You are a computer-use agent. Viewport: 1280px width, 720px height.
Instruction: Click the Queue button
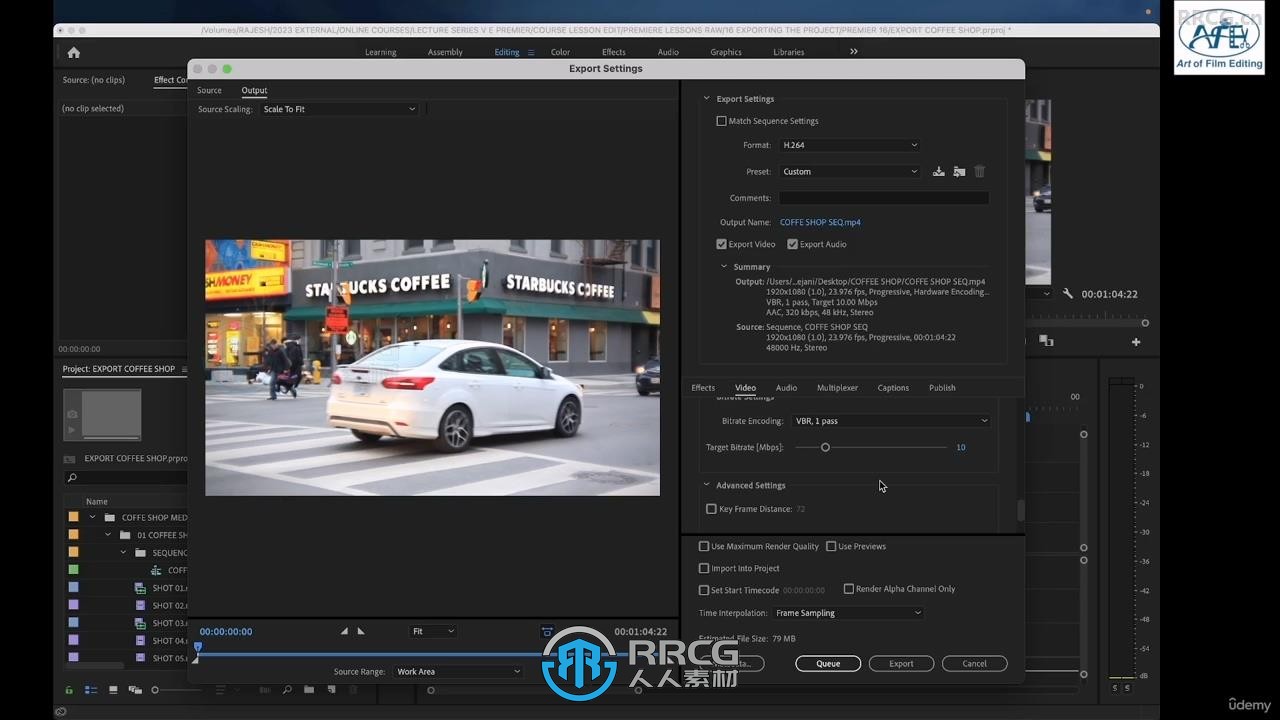(x=828, y=663)
